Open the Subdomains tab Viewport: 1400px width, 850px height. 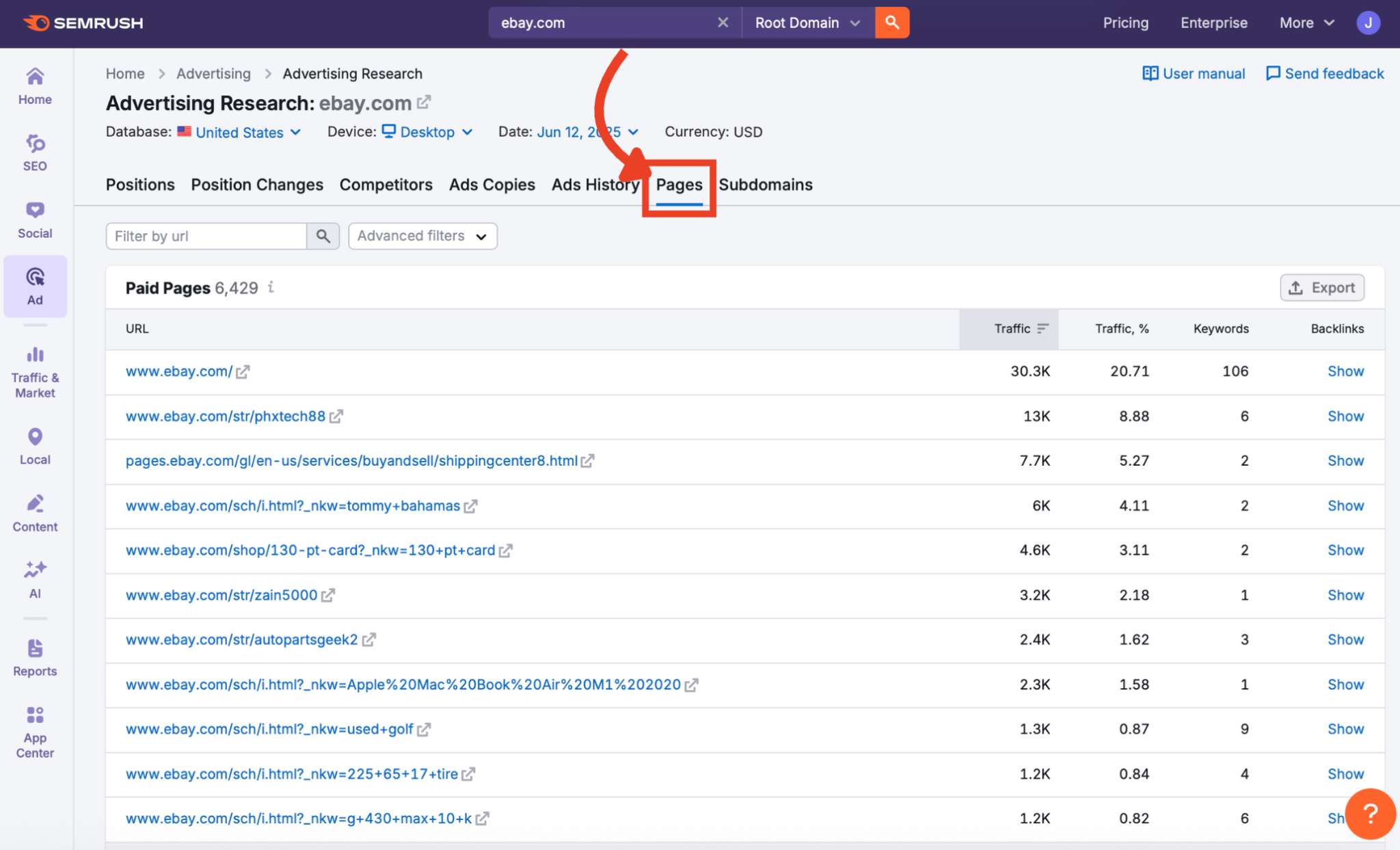point(766,185)
